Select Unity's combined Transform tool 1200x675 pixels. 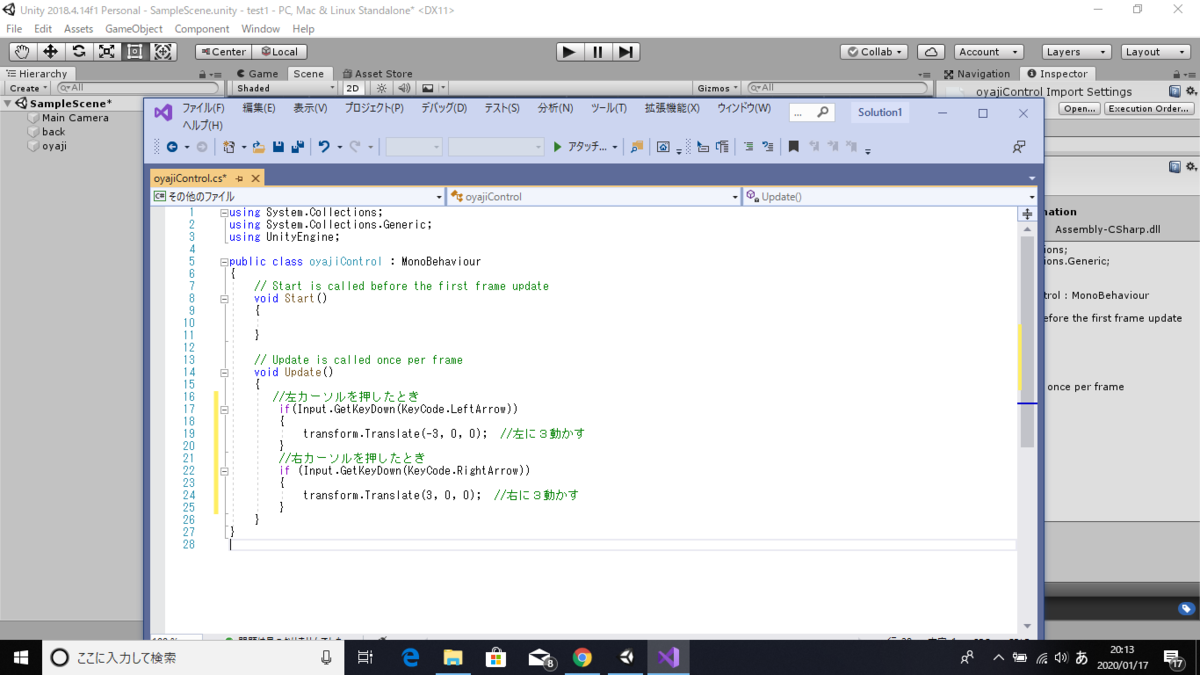[x=163, y=52]
